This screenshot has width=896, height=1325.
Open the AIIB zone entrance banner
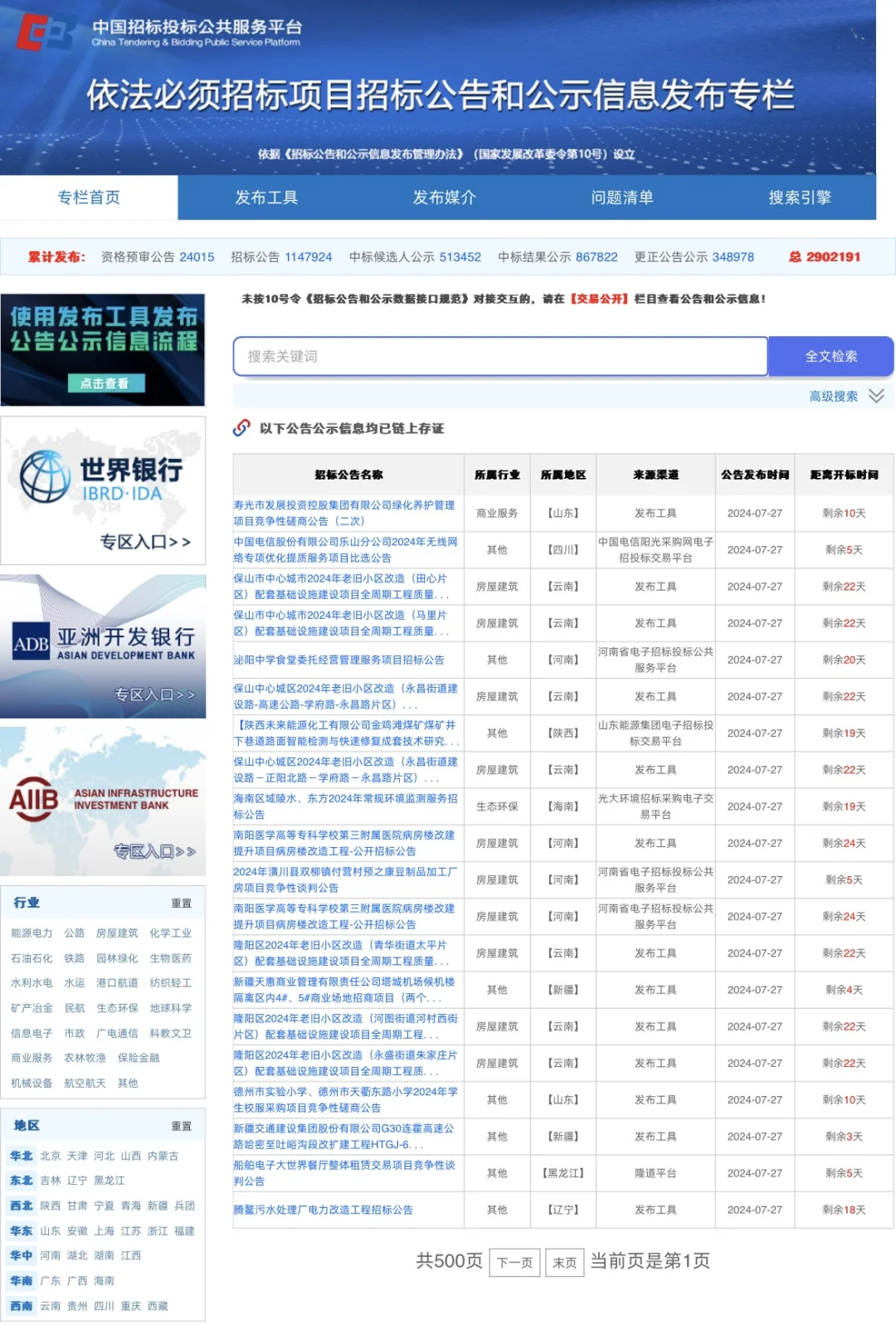[103, 801]
